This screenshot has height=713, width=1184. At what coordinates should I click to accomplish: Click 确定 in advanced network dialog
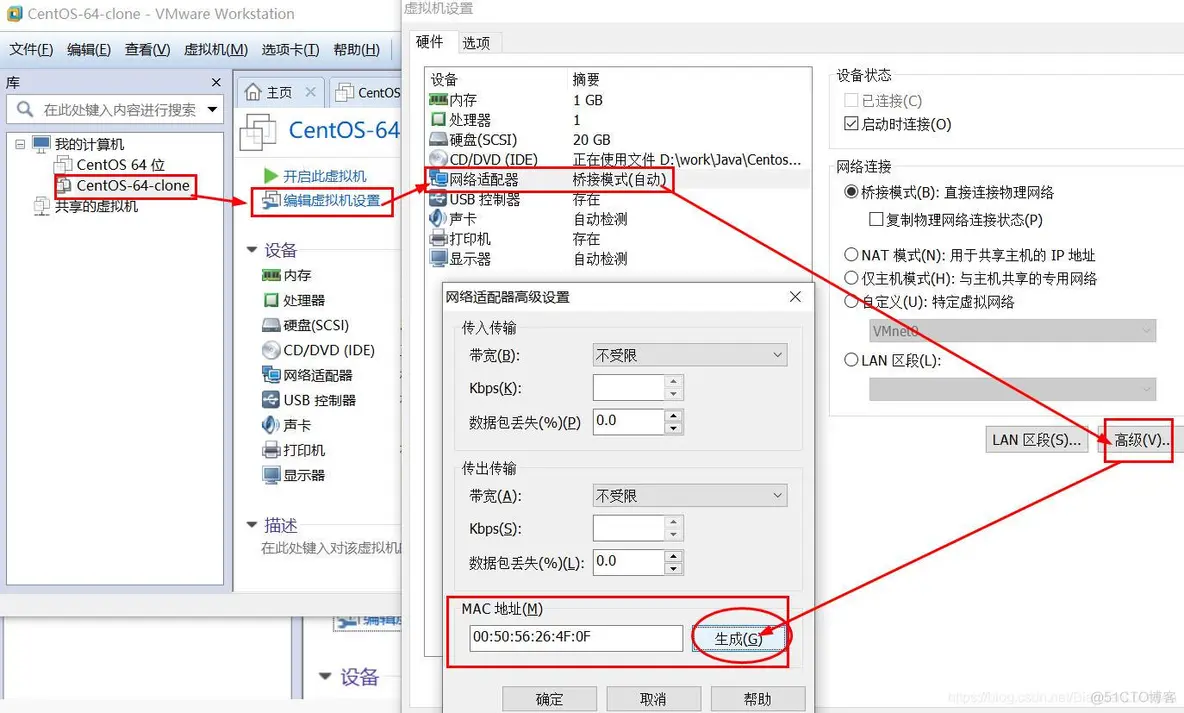point(549,699)
